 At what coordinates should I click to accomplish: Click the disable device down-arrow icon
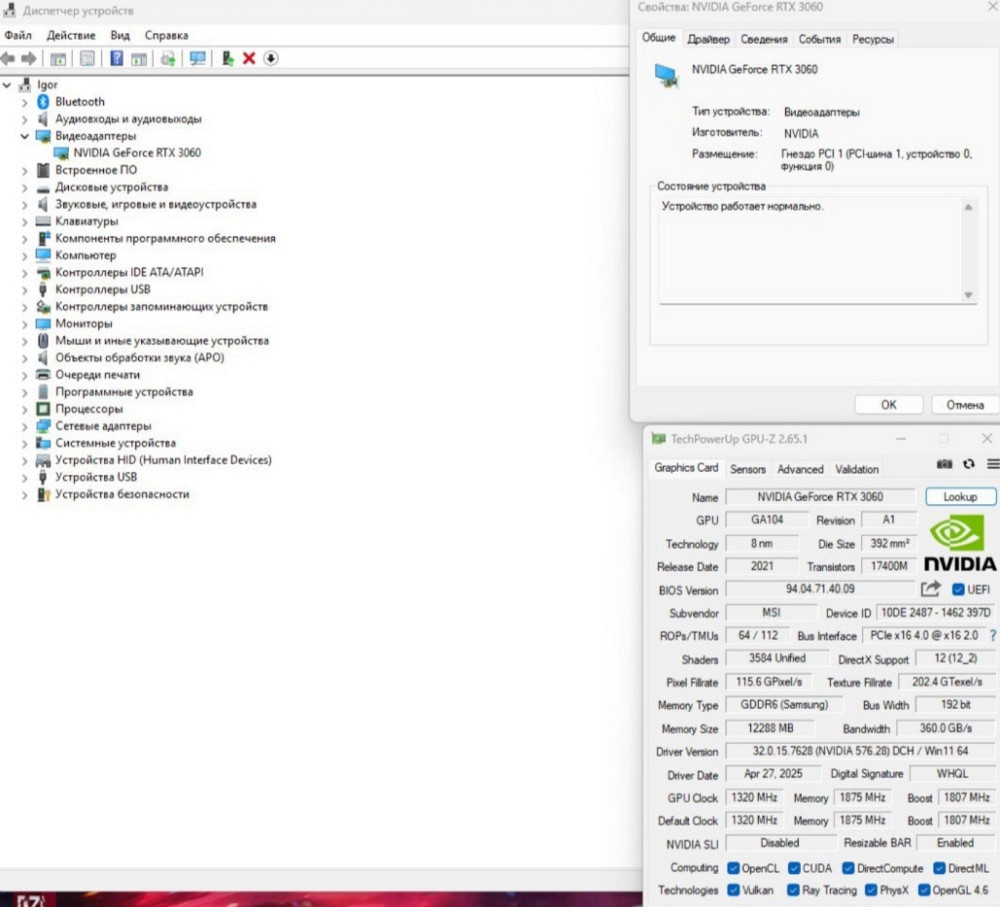coord(271,59)
